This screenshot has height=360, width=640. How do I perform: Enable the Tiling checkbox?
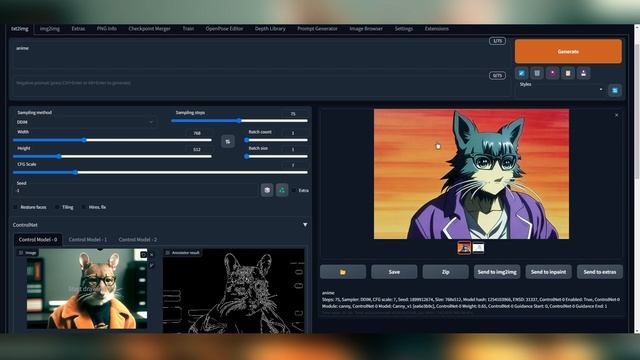pyautogui.click(x=57, y=207)
